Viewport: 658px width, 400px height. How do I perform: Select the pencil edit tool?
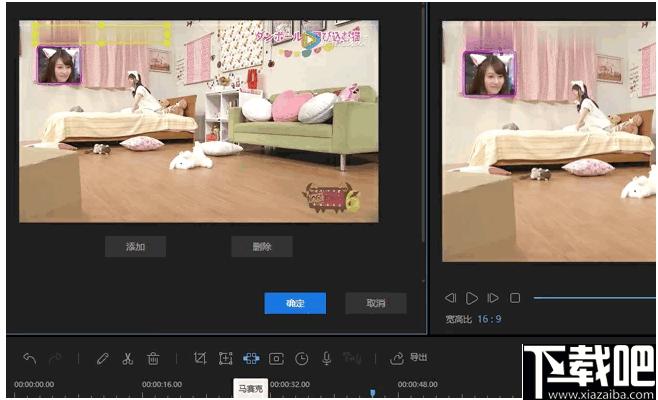pyautogui.click(x=102, y=358)
